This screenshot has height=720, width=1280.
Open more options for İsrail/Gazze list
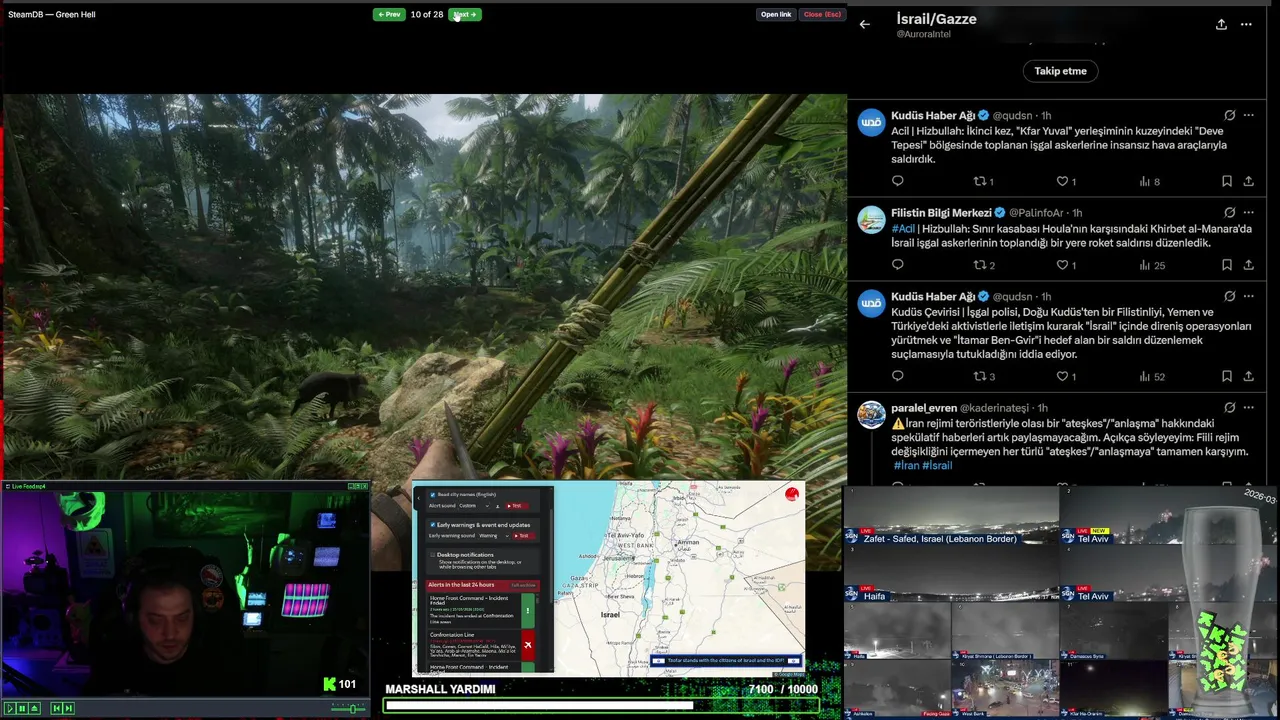pos(1246,24)
